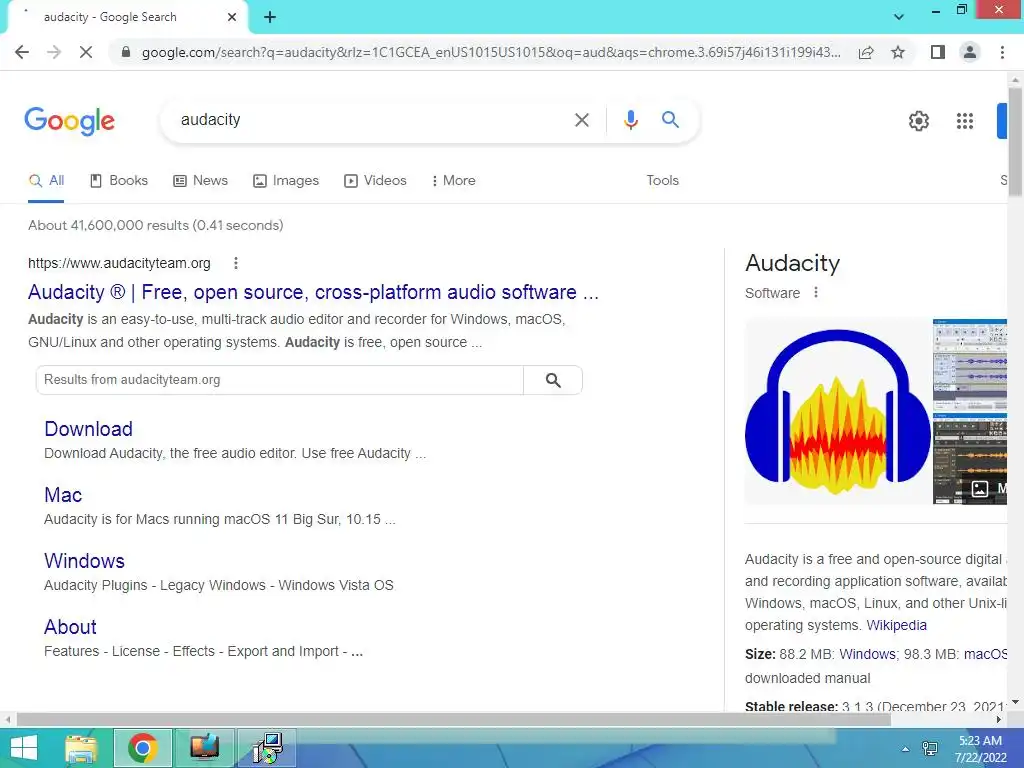The width and height of the screenshot is (1024, 768).
Task: Show hidden system tray icons
Action: point(905,749)
